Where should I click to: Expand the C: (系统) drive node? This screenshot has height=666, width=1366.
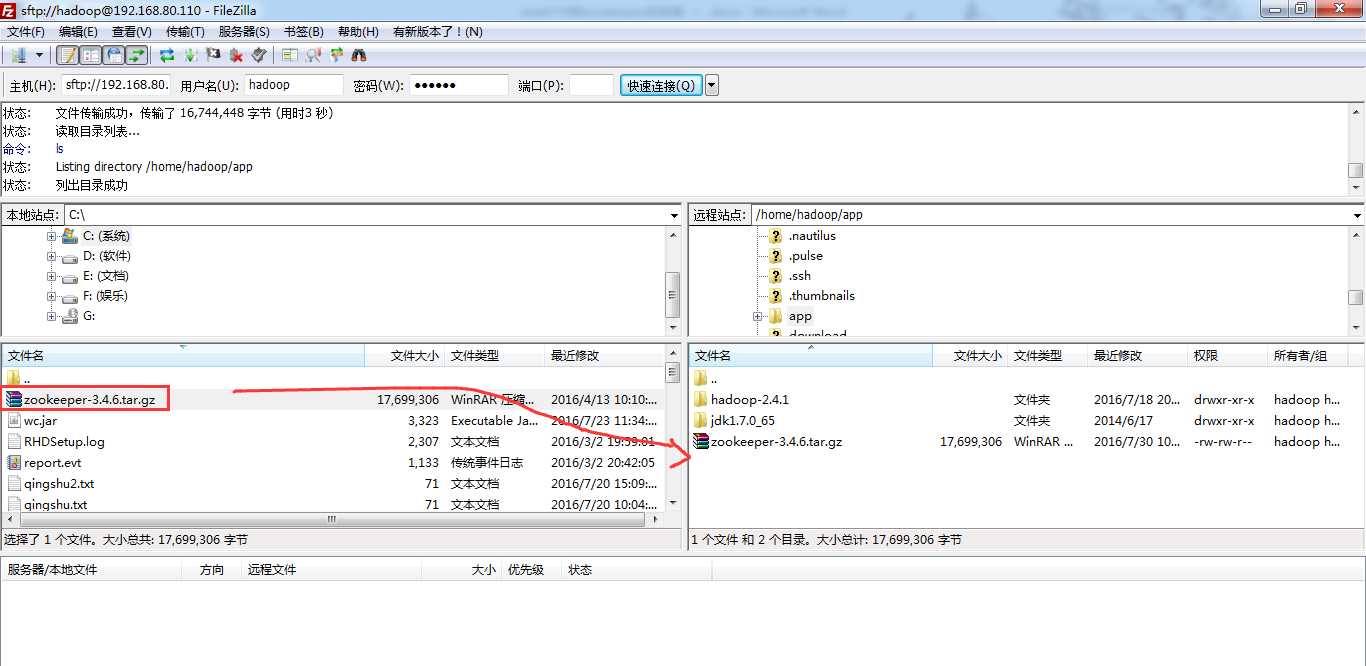click(x=52, y=236)
